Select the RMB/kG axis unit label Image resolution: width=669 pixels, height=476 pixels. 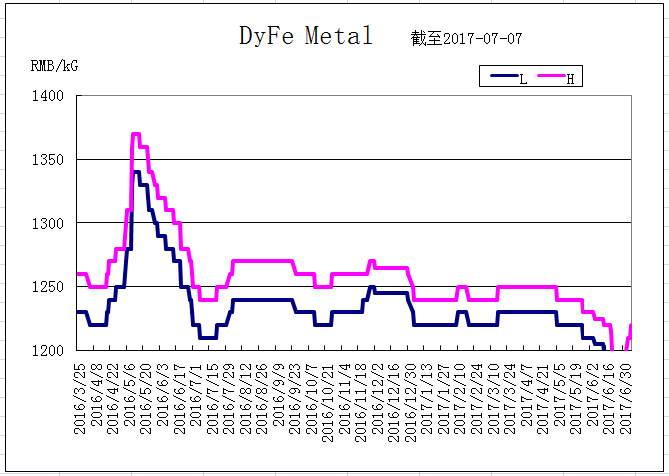click(x=55, y=66)
